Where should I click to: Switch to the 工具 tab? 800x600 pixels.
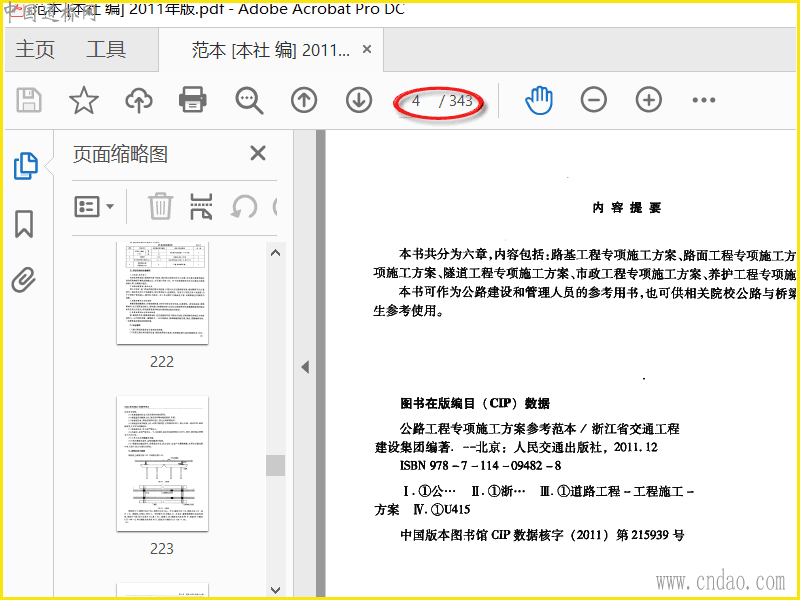coord(106,49)
